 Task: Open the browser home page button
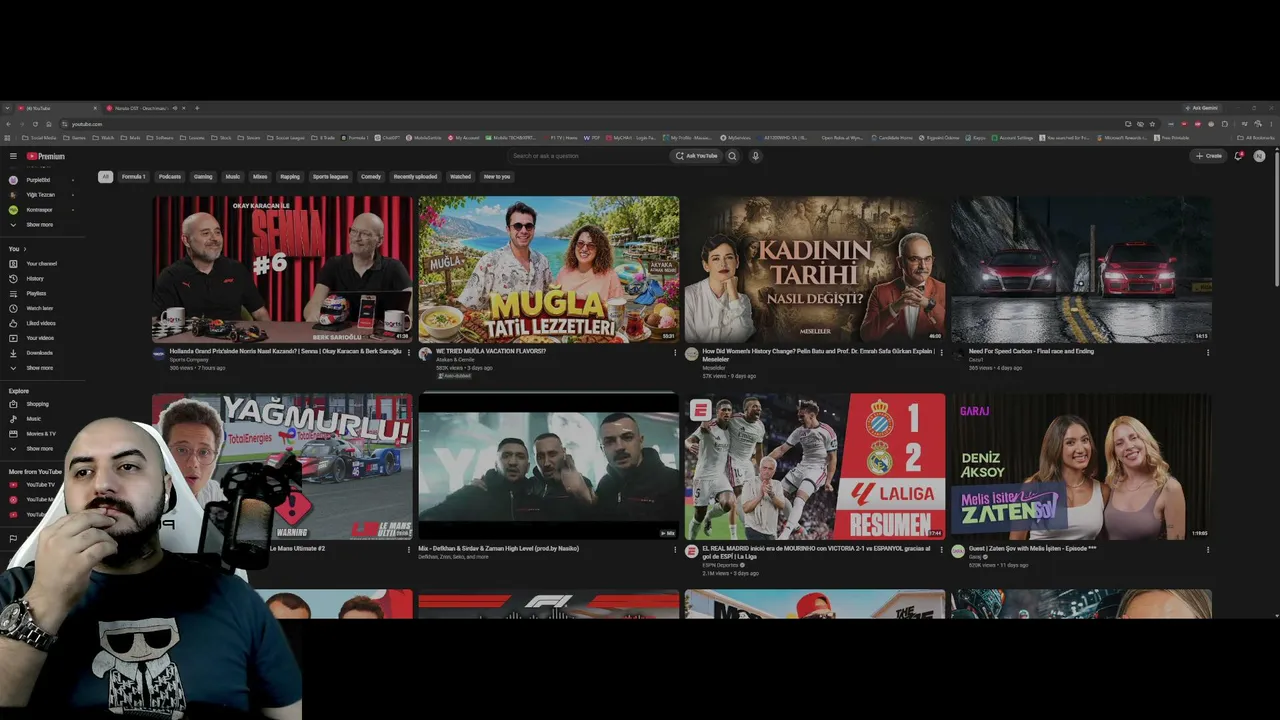pyautogui.click(x=49, y=124)
